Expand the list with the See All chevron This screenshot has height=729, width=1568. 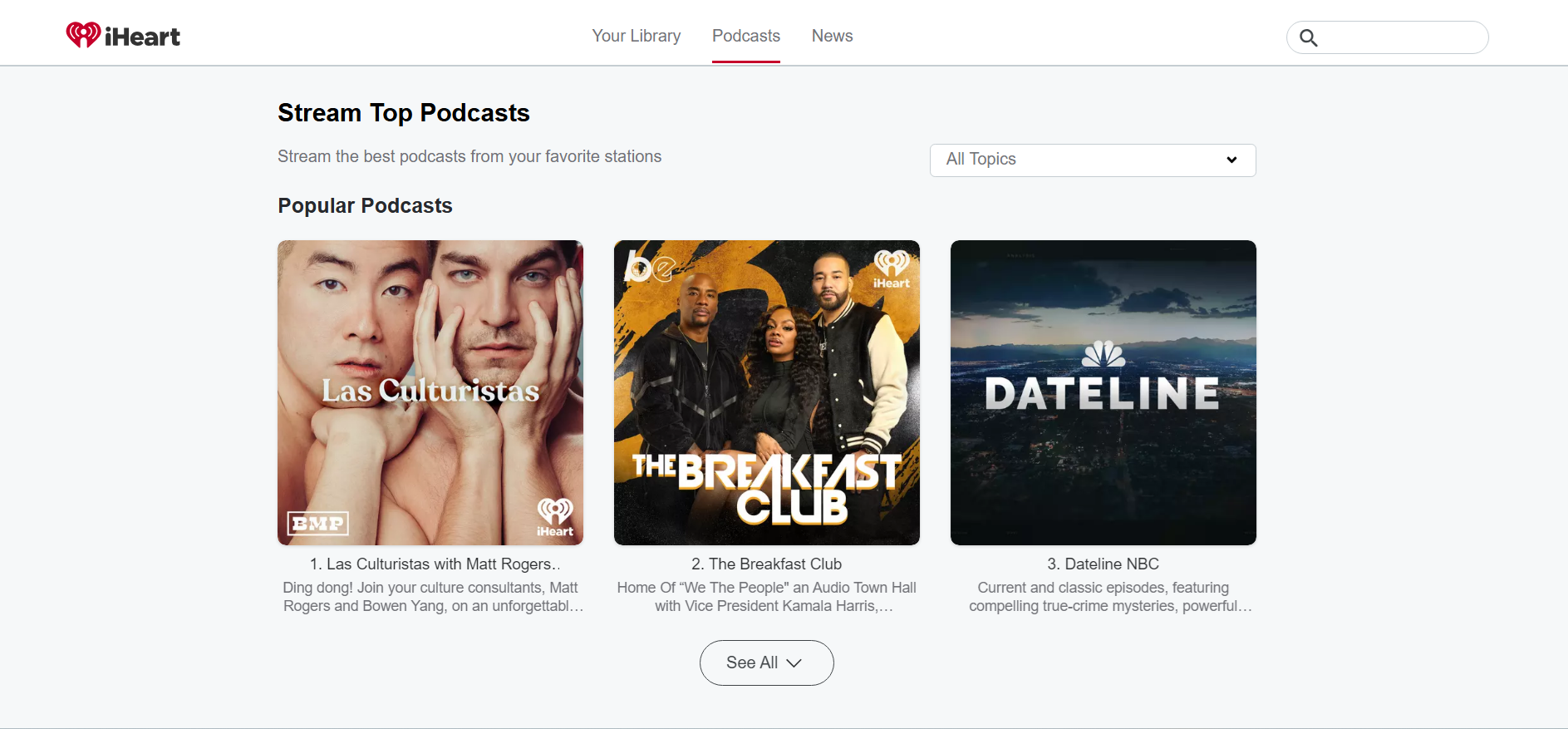pyautogui.click(x=794, y=663)
